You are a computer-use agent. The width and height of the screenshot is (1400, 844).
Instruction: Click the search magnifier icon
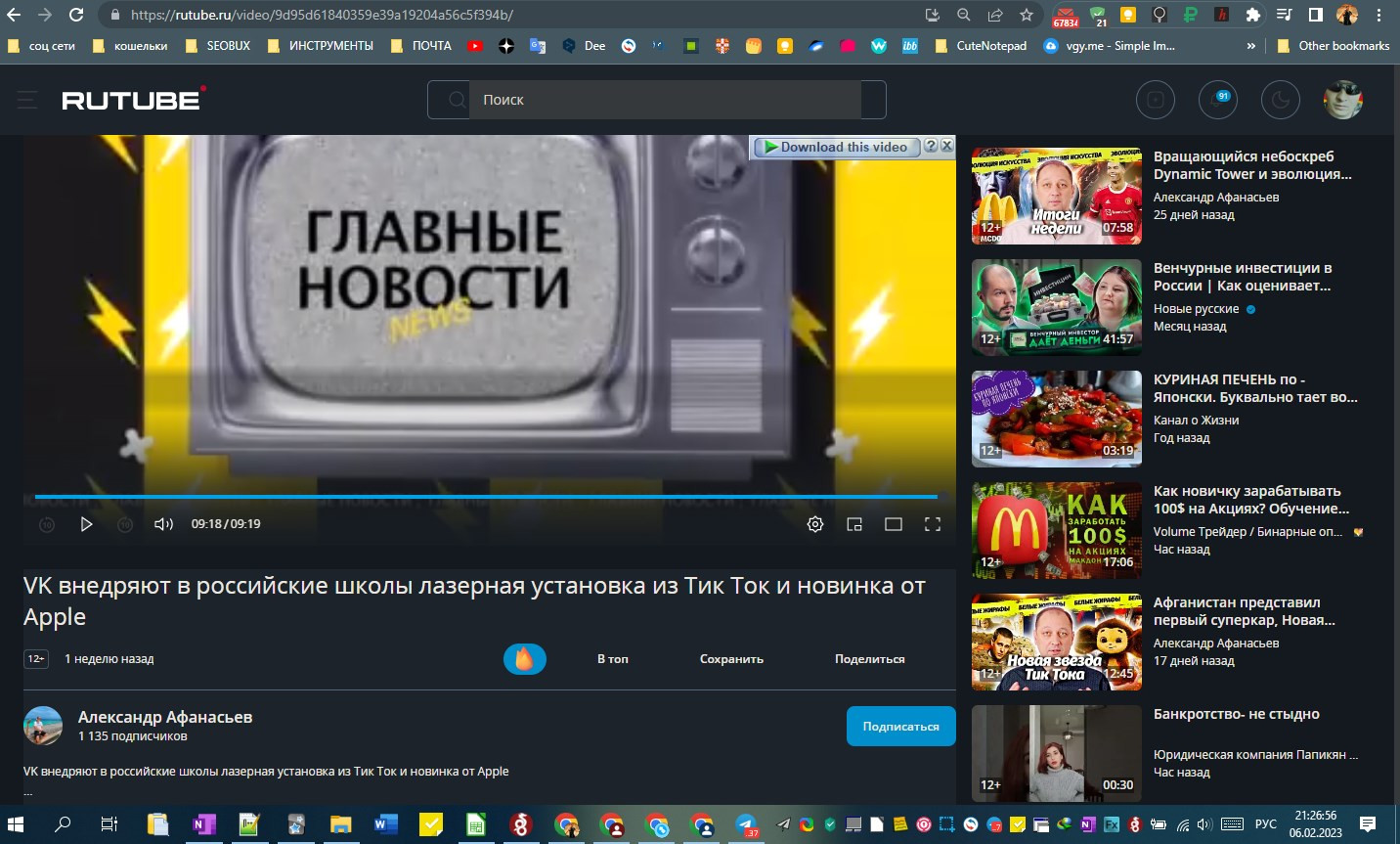pos(457,100)
